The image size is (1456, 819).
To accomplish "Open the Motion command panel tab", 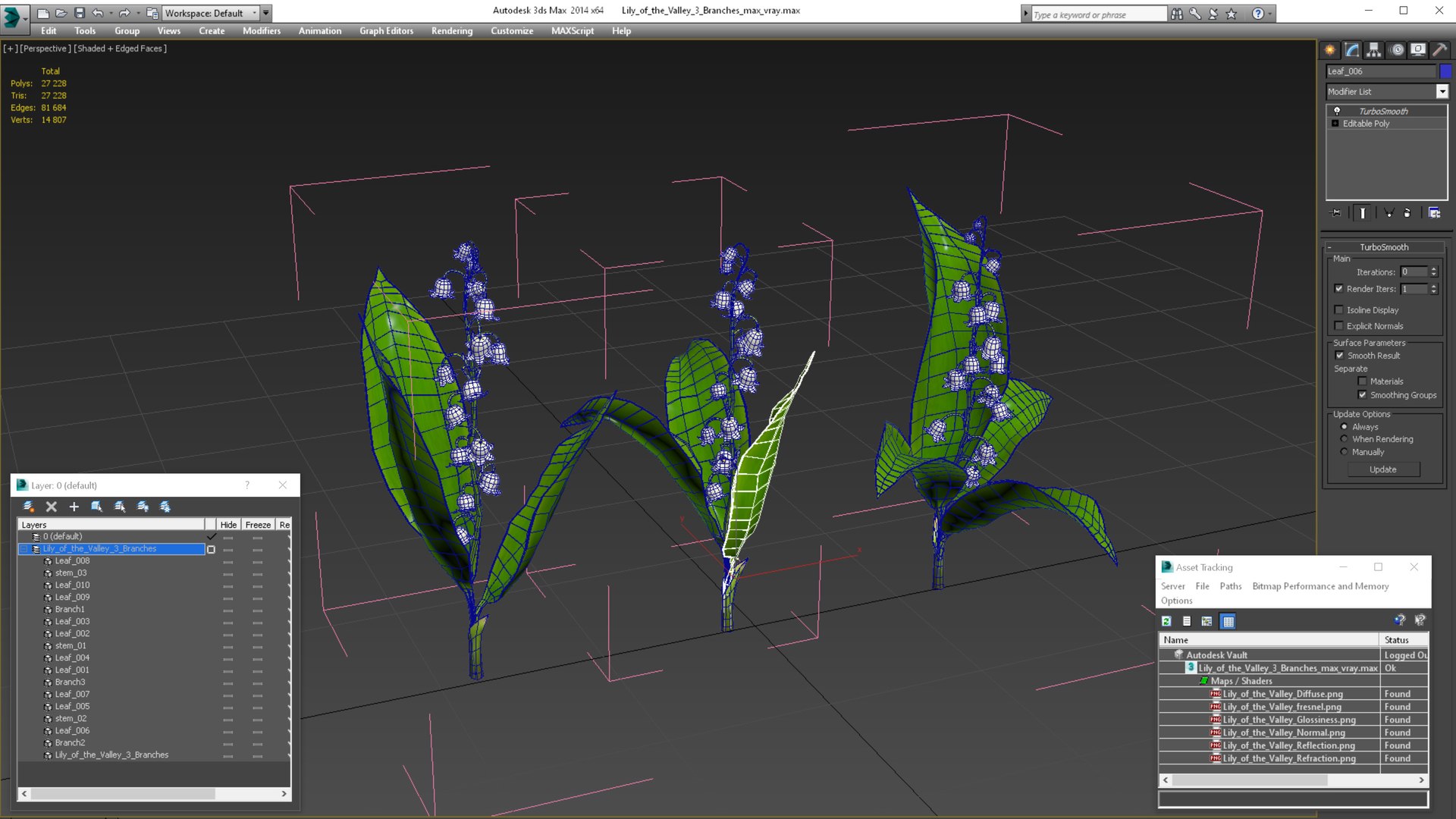I will (1397, 50).
